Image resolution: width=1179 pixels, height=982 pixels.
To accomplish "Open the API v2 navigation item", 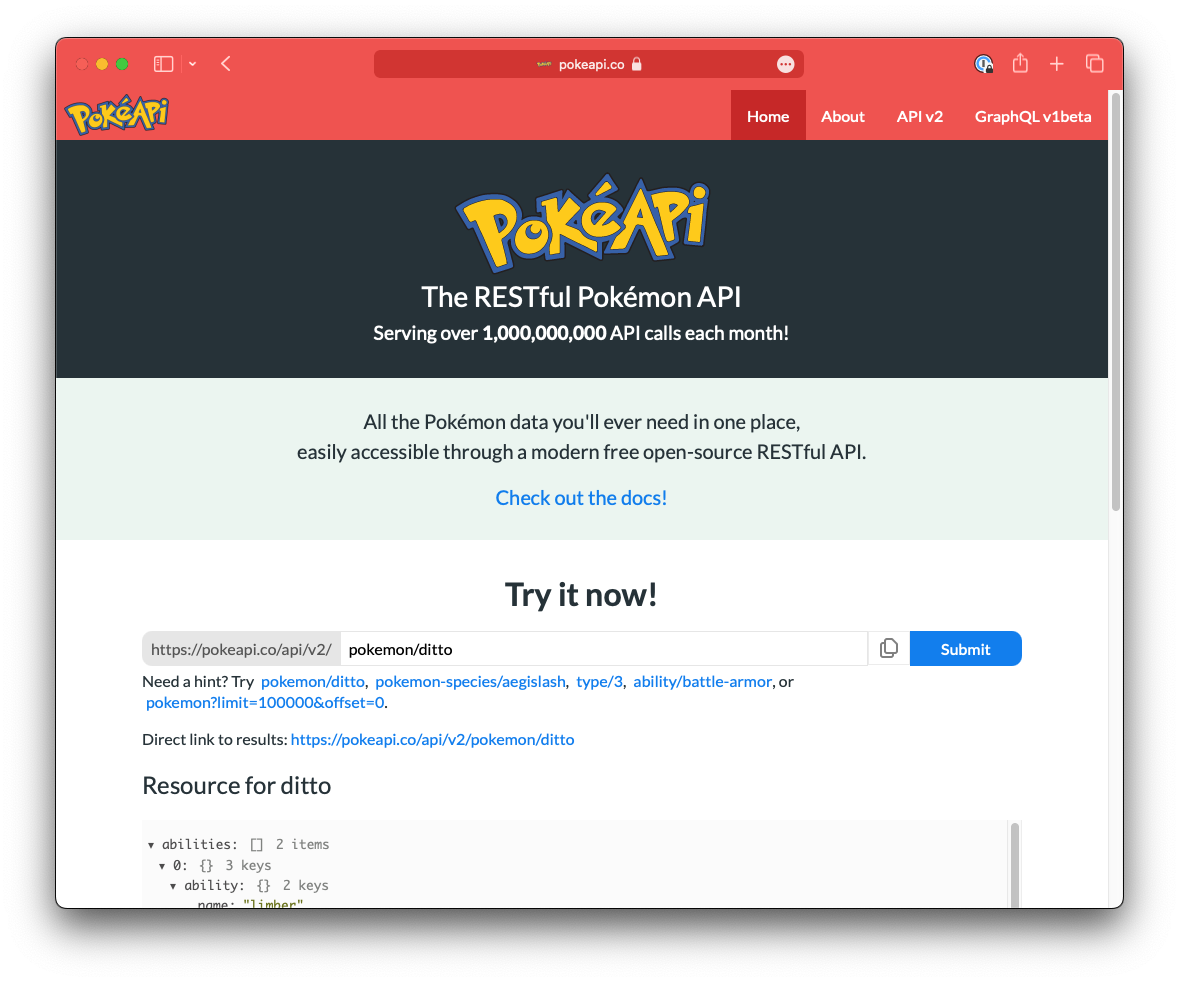I will coord(919,116).
